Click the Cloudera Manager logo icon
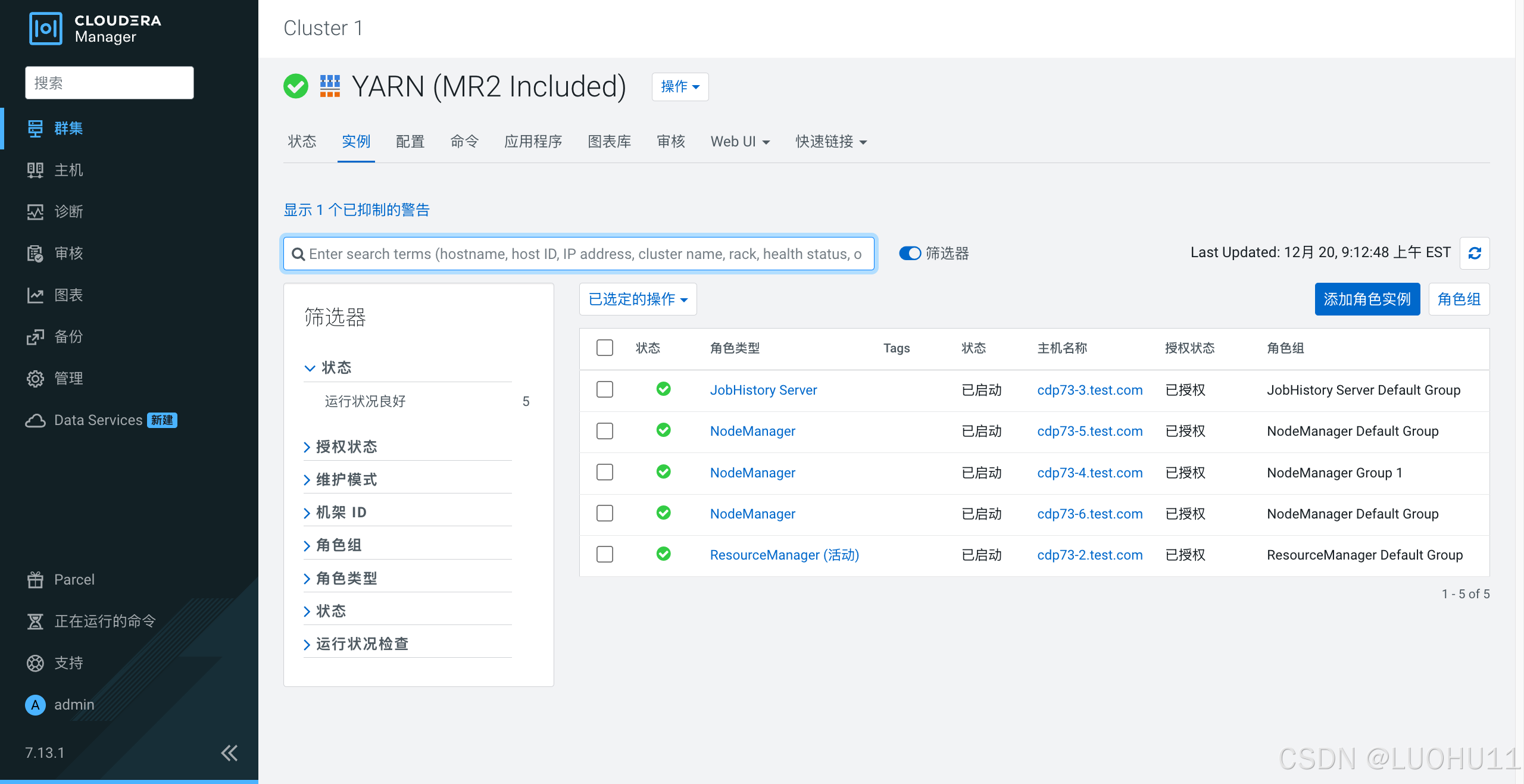 pos(46,29)
